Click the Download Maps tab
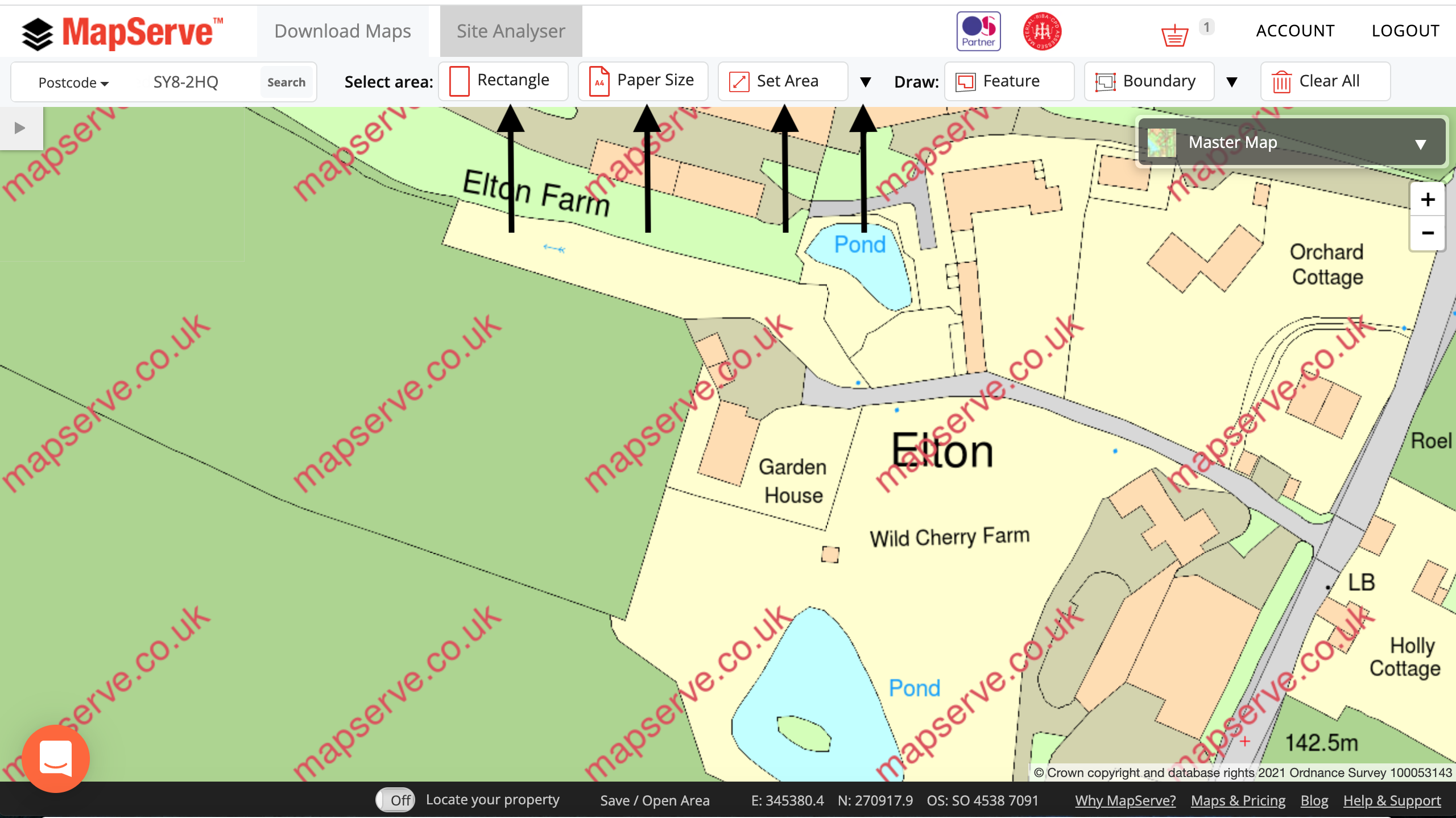Screen dimensions: 1456x818 coord(343,30)
